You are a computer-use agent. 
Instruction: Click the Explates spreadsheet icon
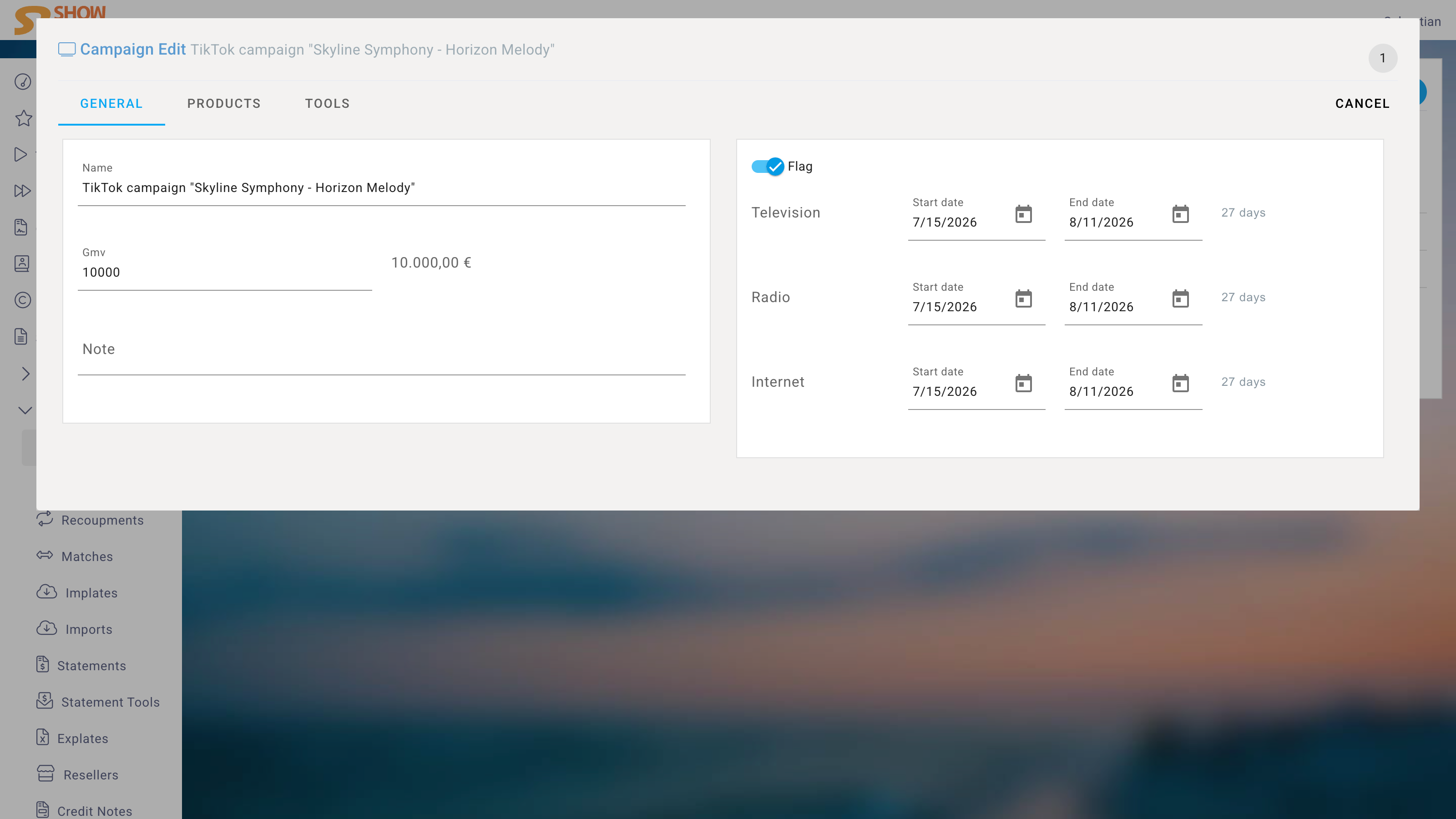coord(42,737)
